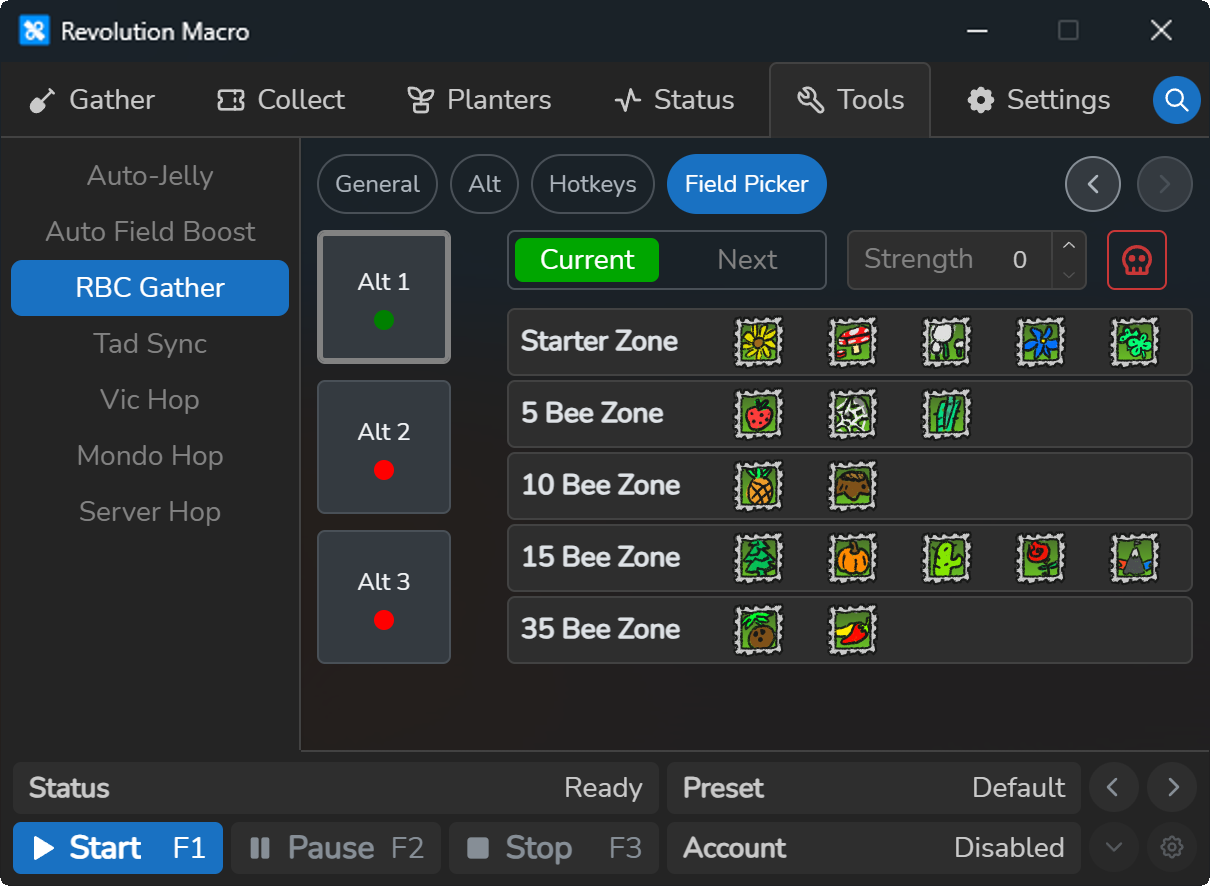Toggle to the Current field selection
The width and height of the screenshot is (1210, 886).
coord(587,260)
